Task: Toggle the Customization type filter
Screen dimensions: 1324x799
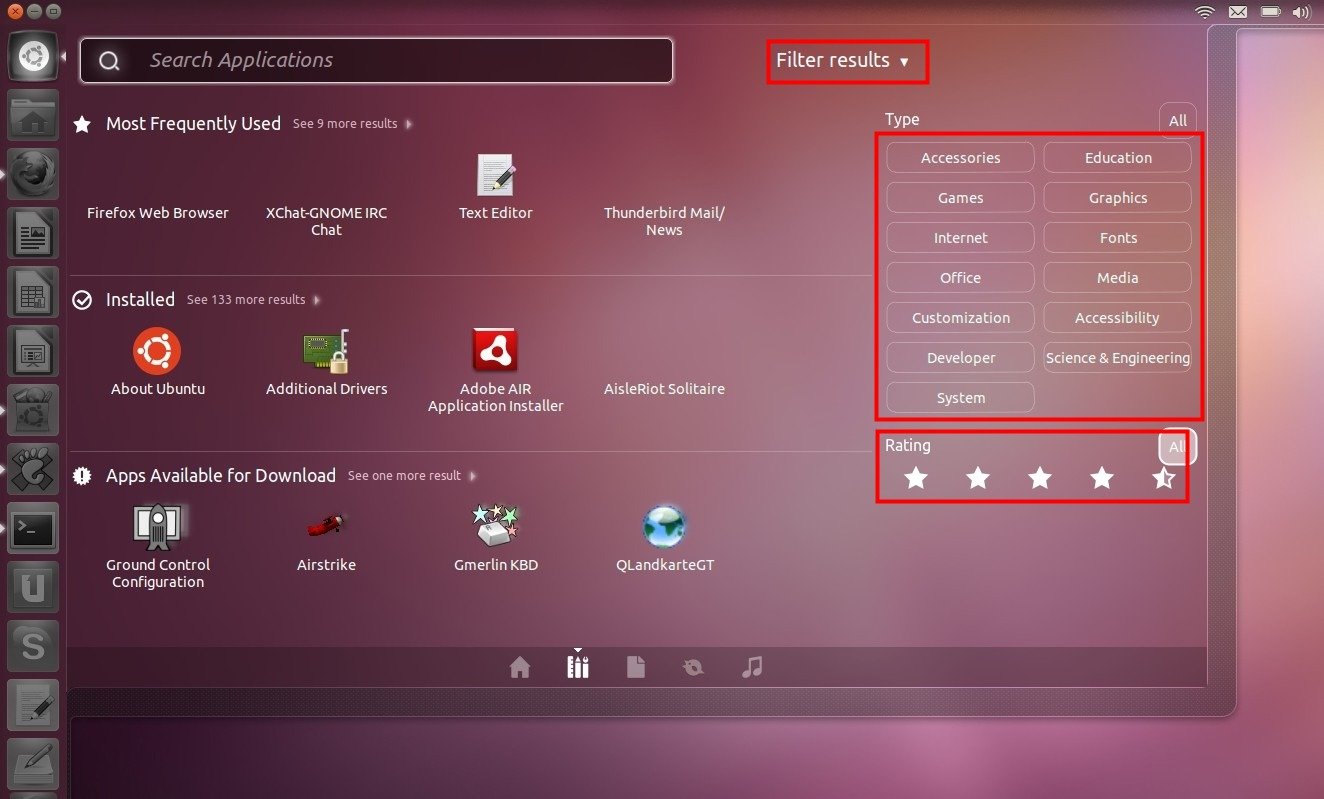Action: point(960,318)
